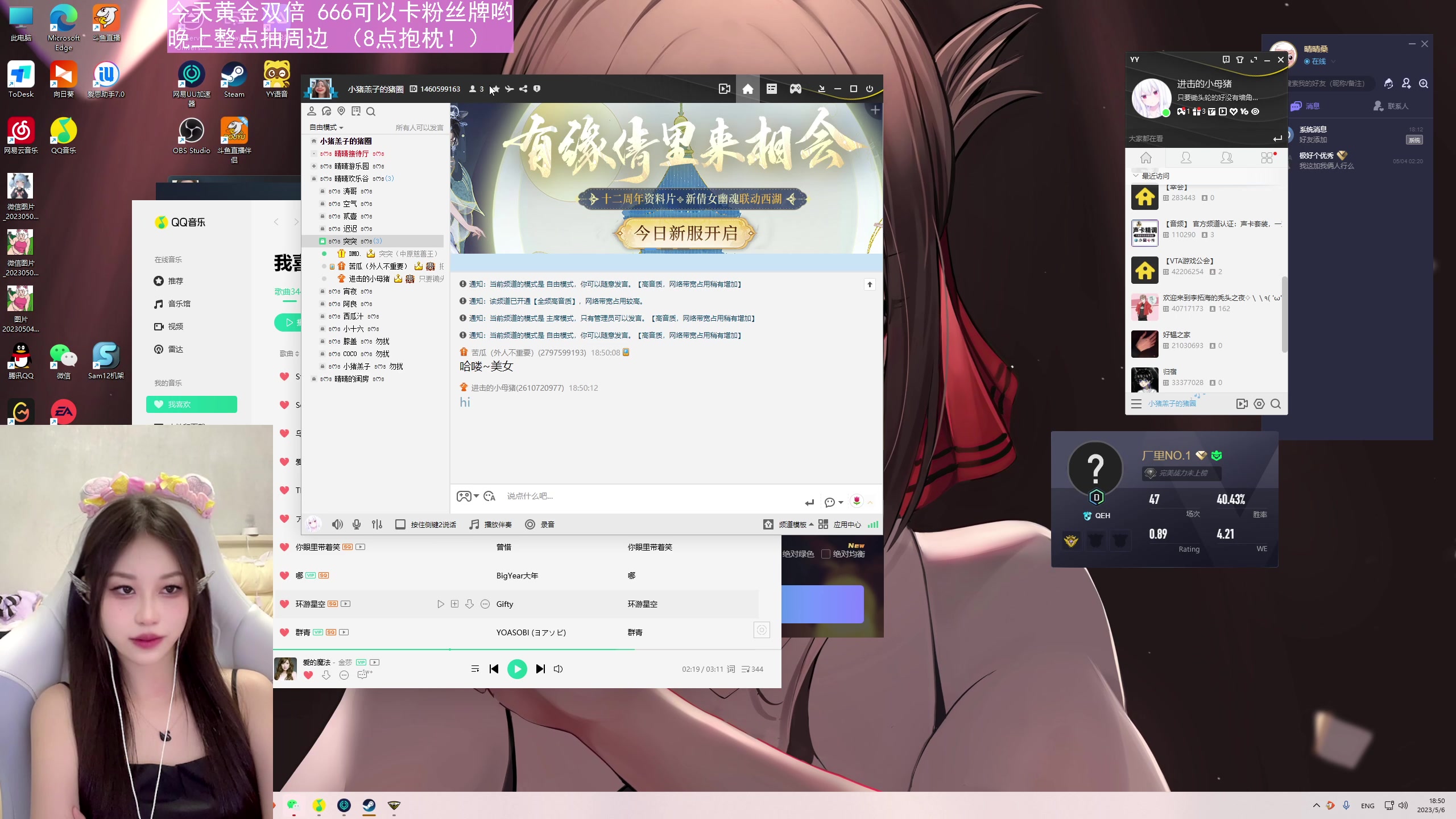Open the play queue showing 344 songs

coord(752,669)
